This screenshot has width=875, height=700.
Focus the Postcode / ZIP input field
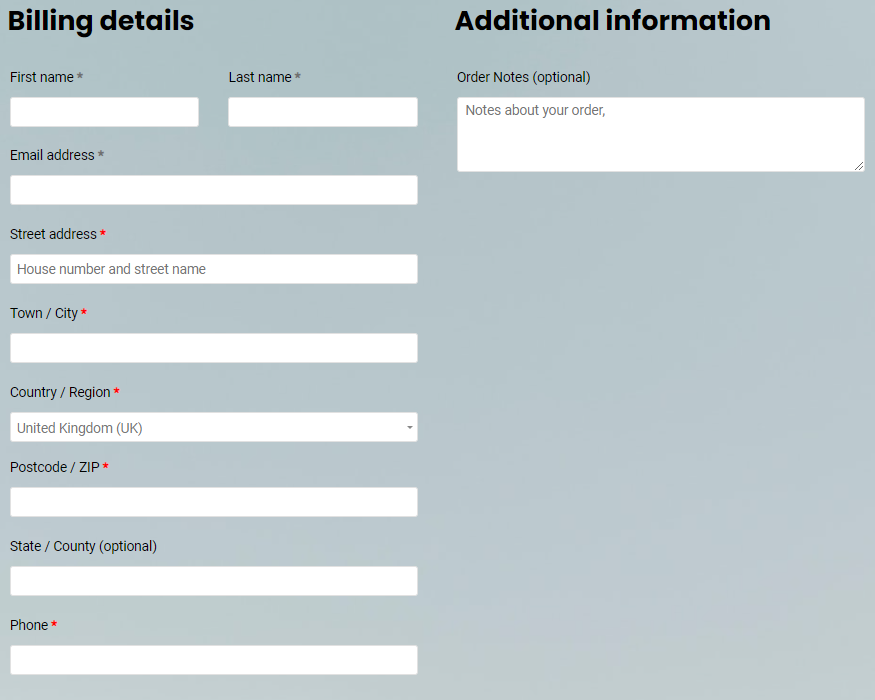(x=213, y=502)
